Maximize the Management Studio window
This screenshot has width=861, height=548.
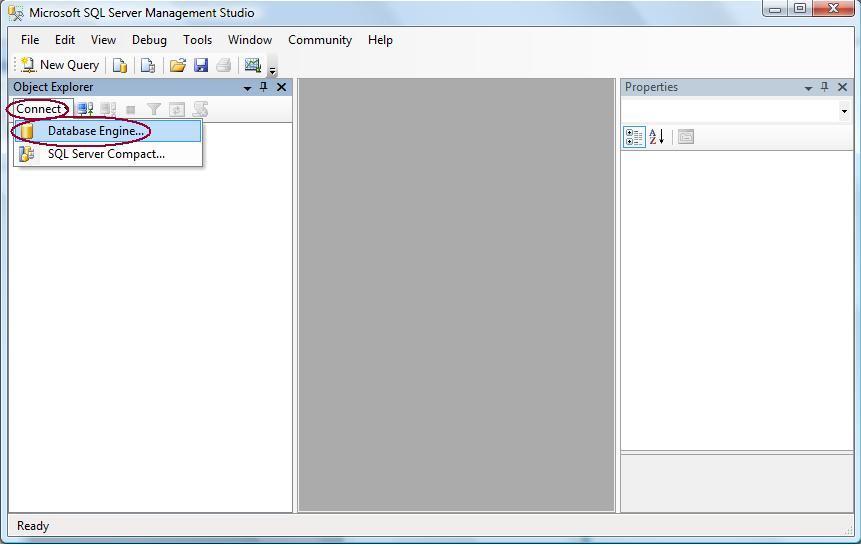[800, 9]
